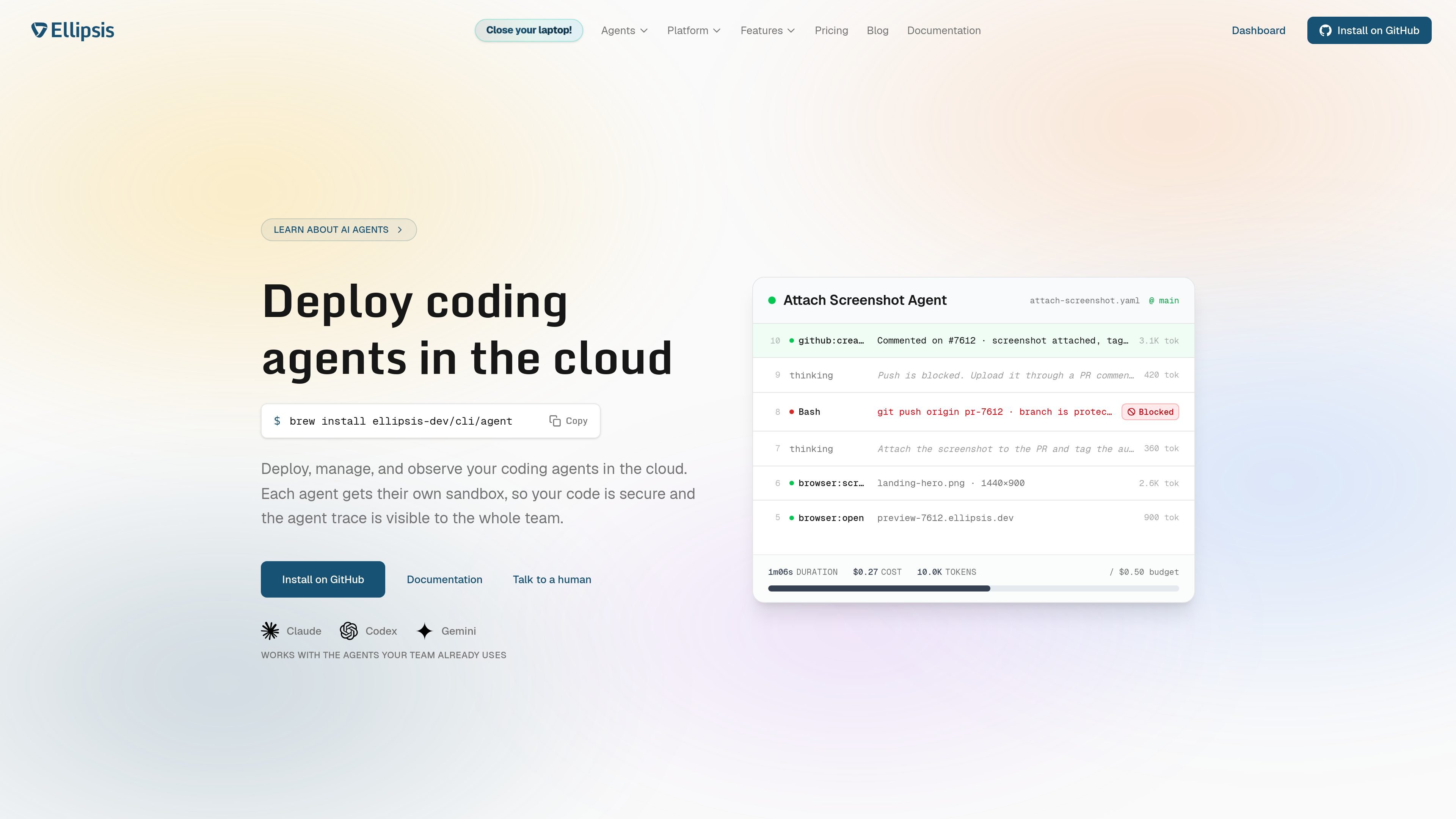This screenshot has width=1456, height=819.
Task: Click the Install on GitHub hero button
Action: (323, 579)
